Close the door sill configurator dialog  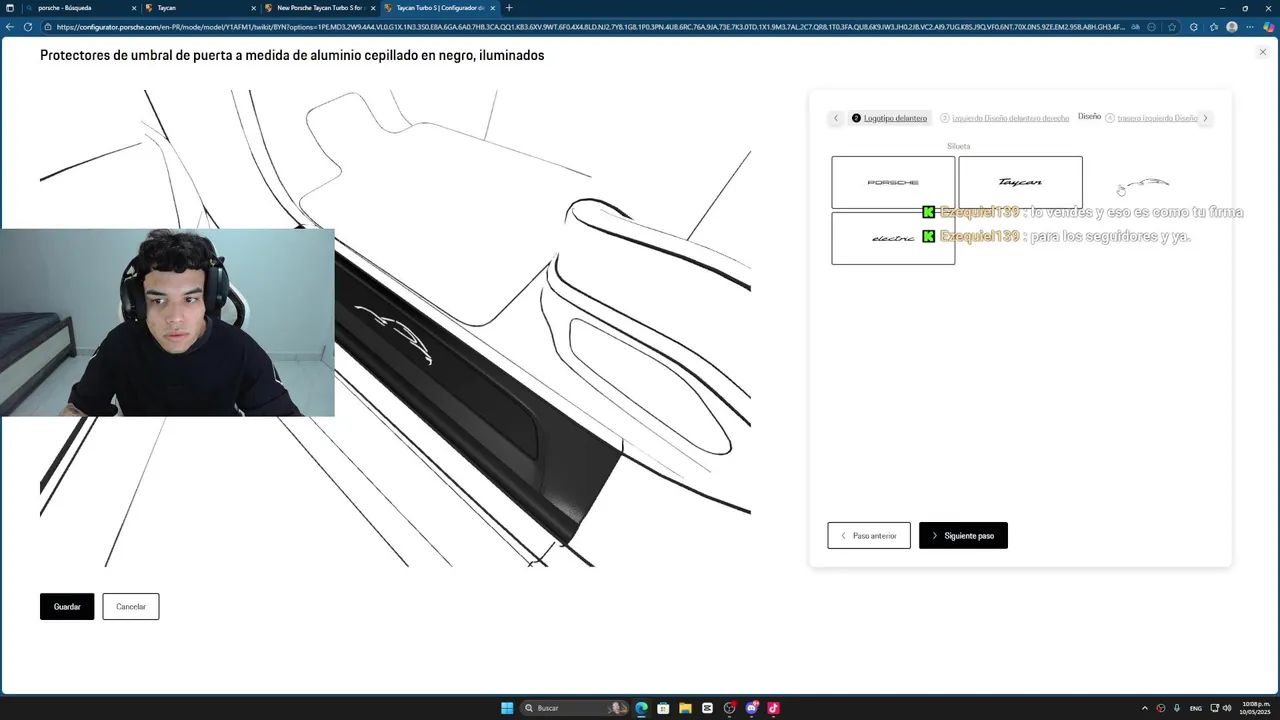coord(1262,52)
